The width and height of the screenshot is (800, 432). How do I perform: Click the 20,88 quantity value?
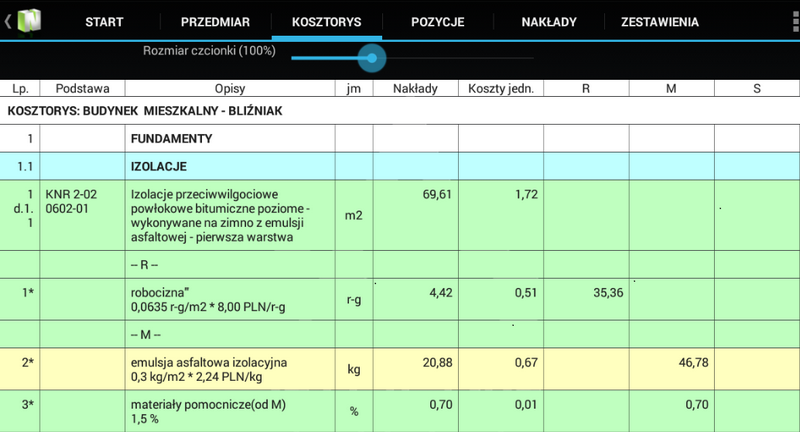pos(437,363)
